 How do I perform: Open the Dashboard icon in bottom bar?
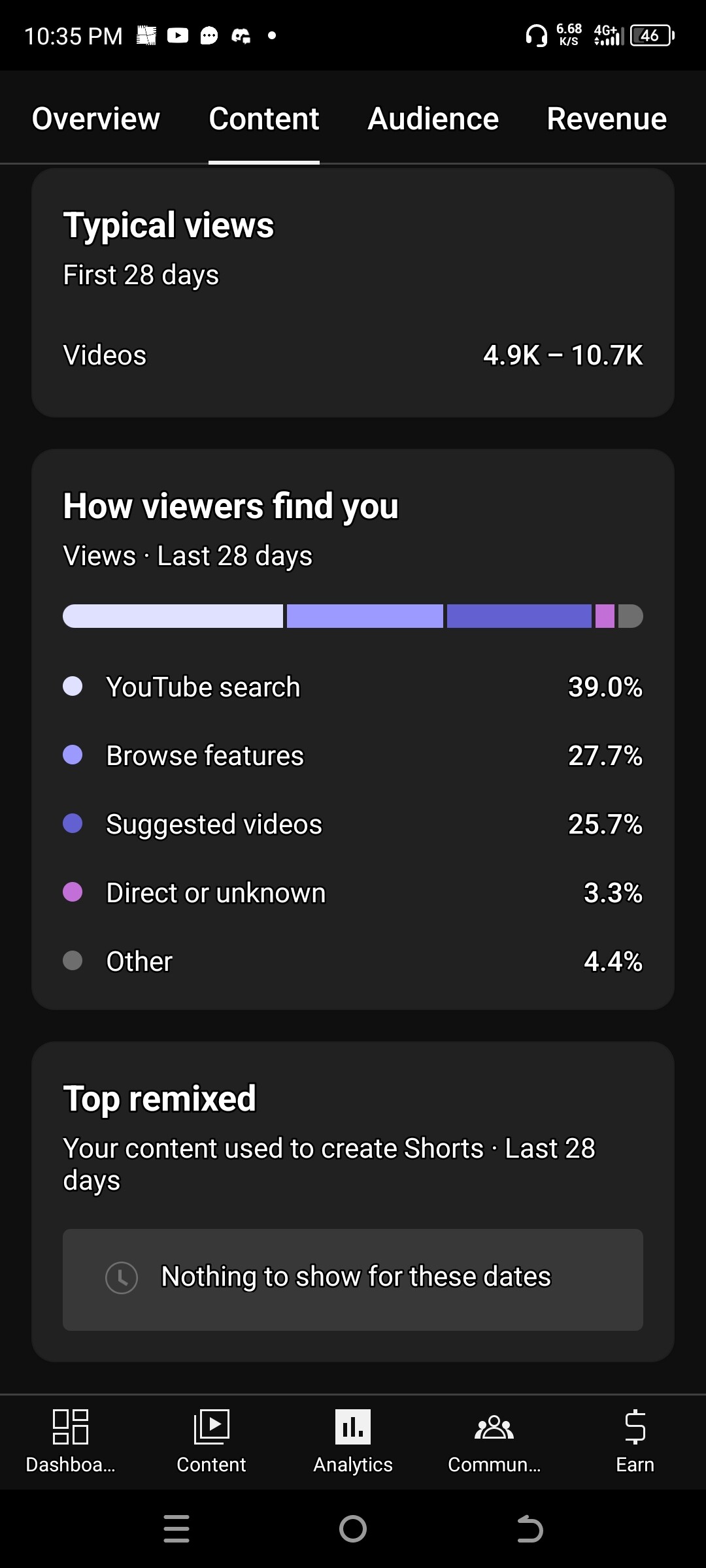[x=71, y=1427]
